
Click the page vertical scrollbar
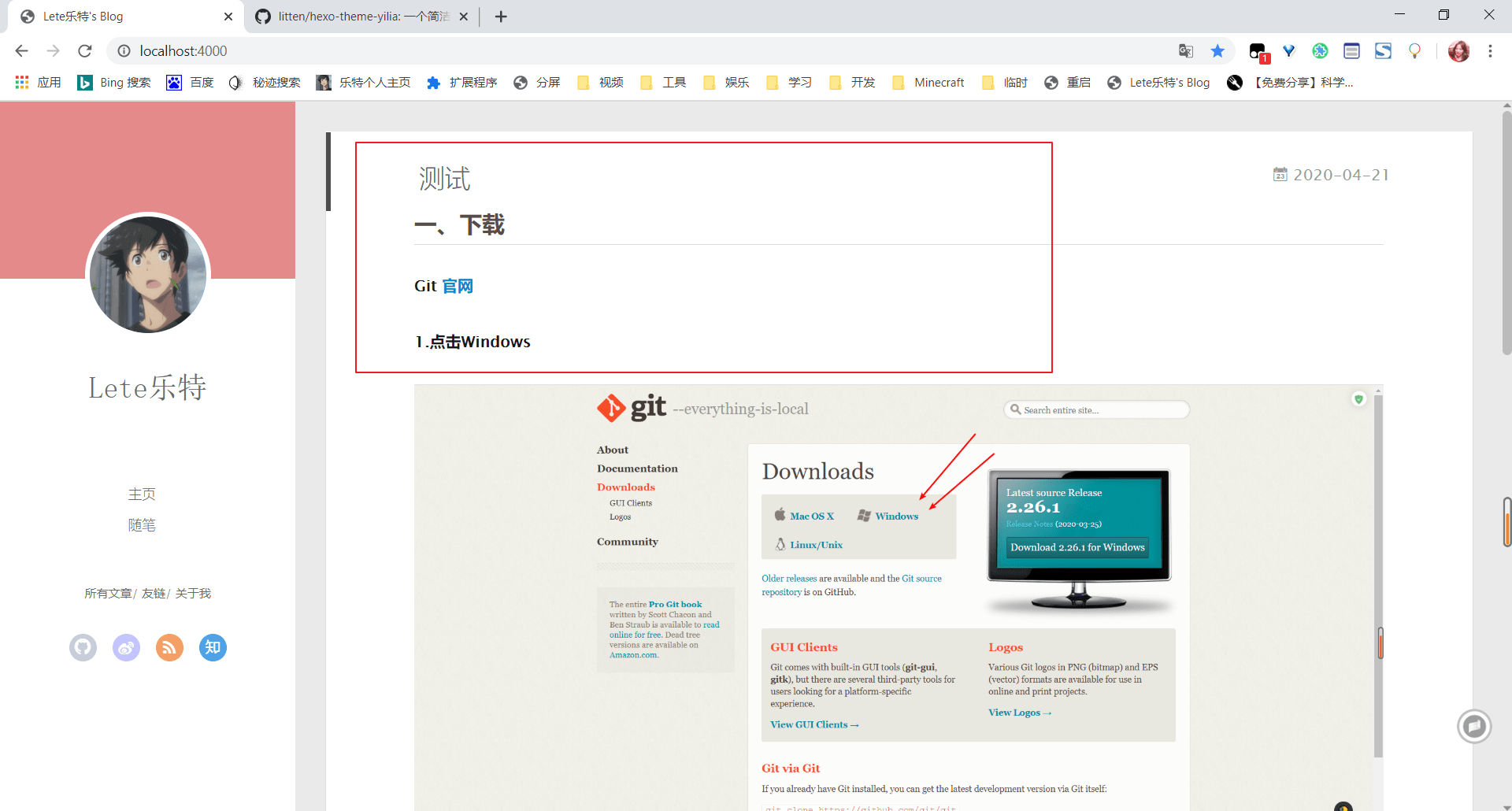tap(1506, 236)
